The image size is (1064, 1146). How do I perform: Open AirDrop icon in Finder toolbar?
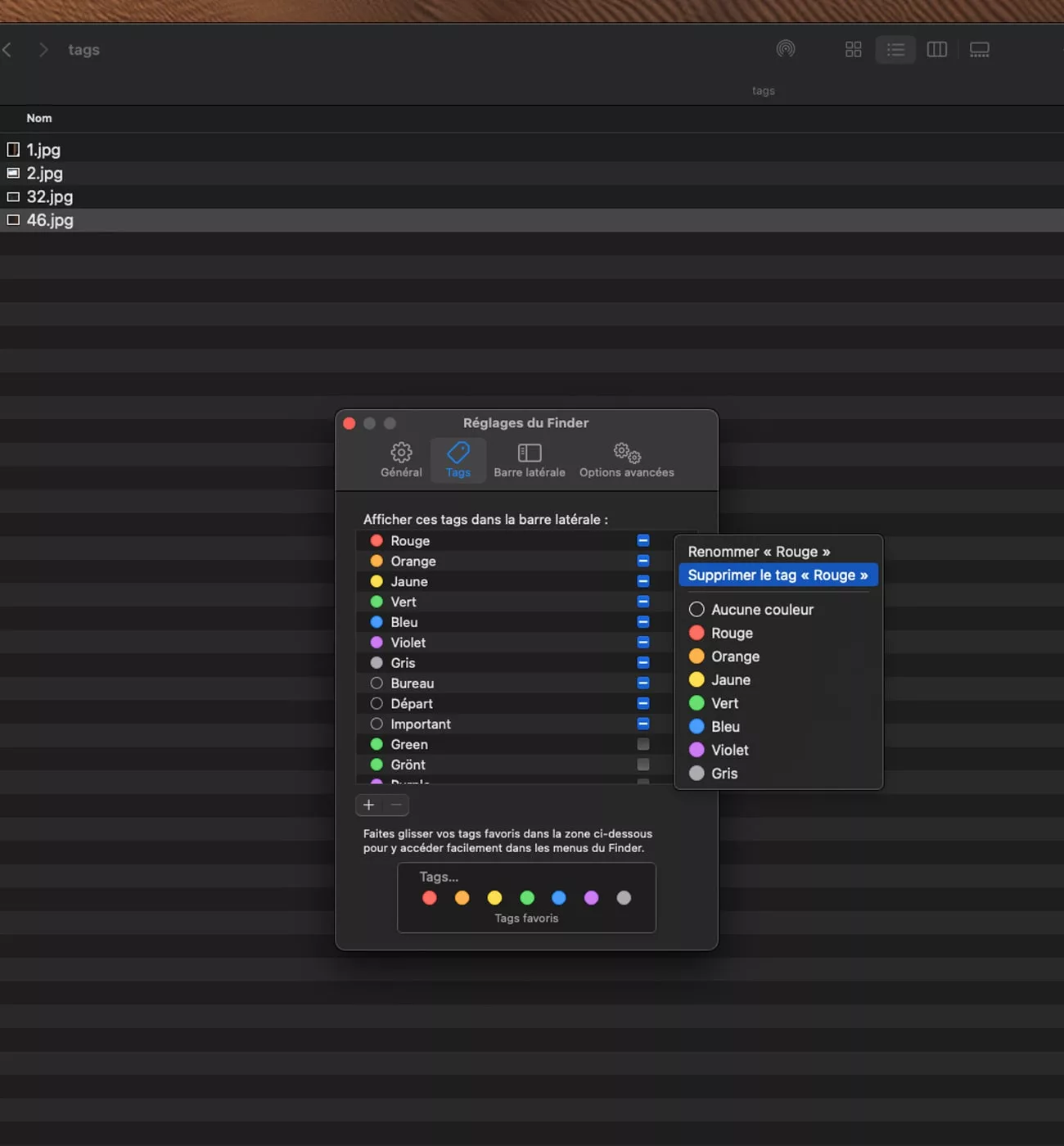(x=786, y=49)
